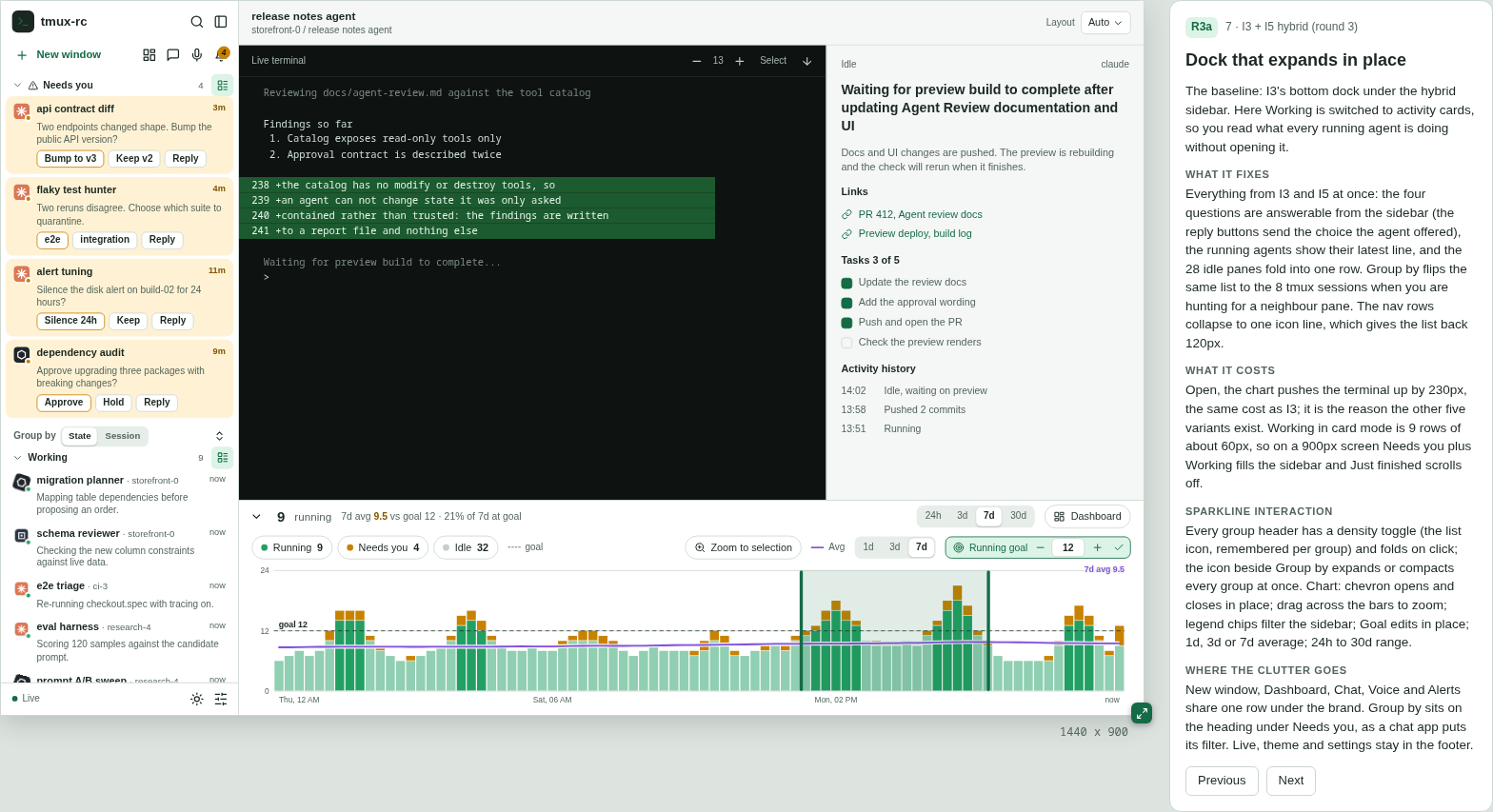Collapse the chart dock chevron
Viewport: 1493px width, 812px height.
tap(256, 517)
